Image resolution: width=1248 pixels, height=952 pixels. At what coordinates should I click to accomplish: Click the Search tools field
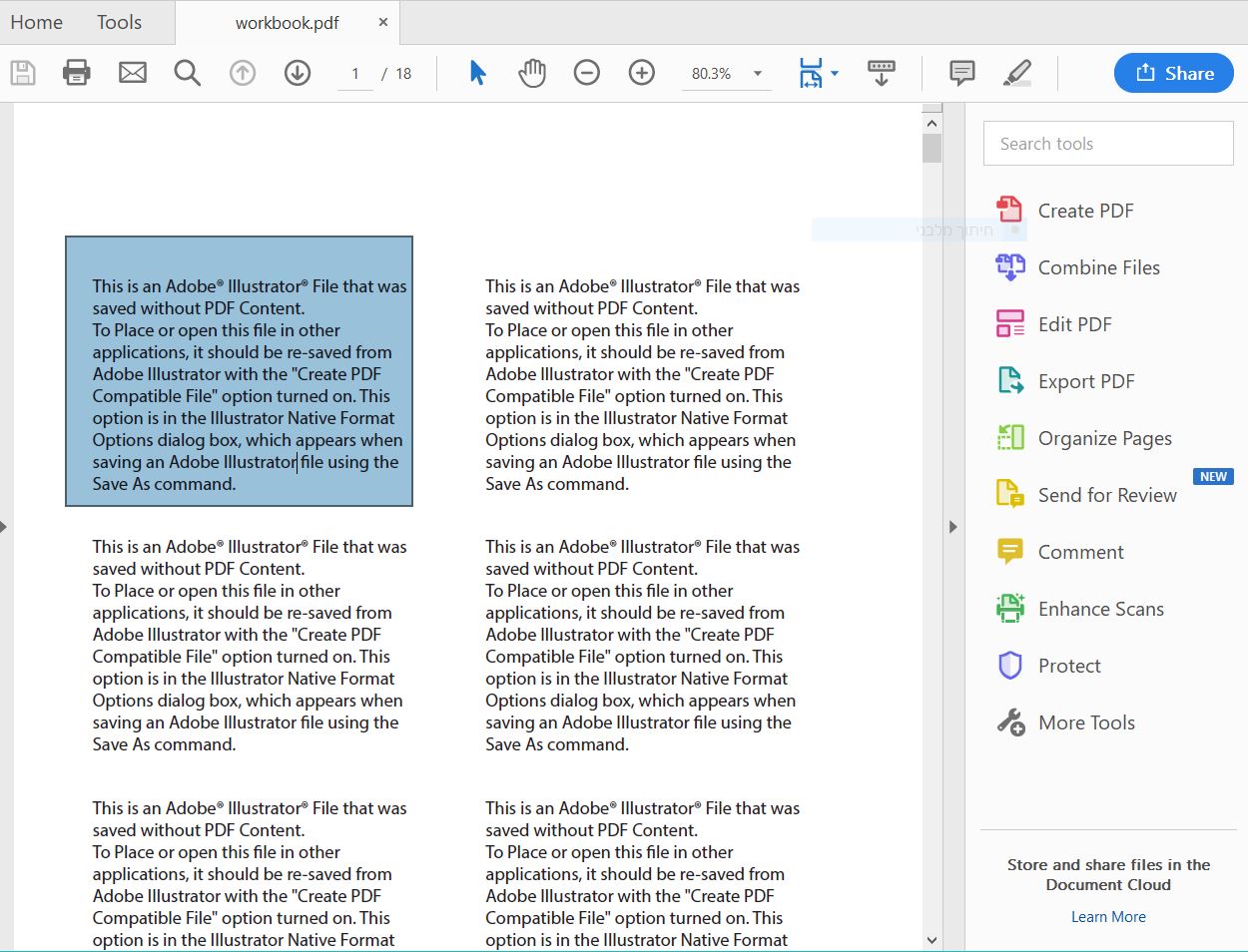1108,144
